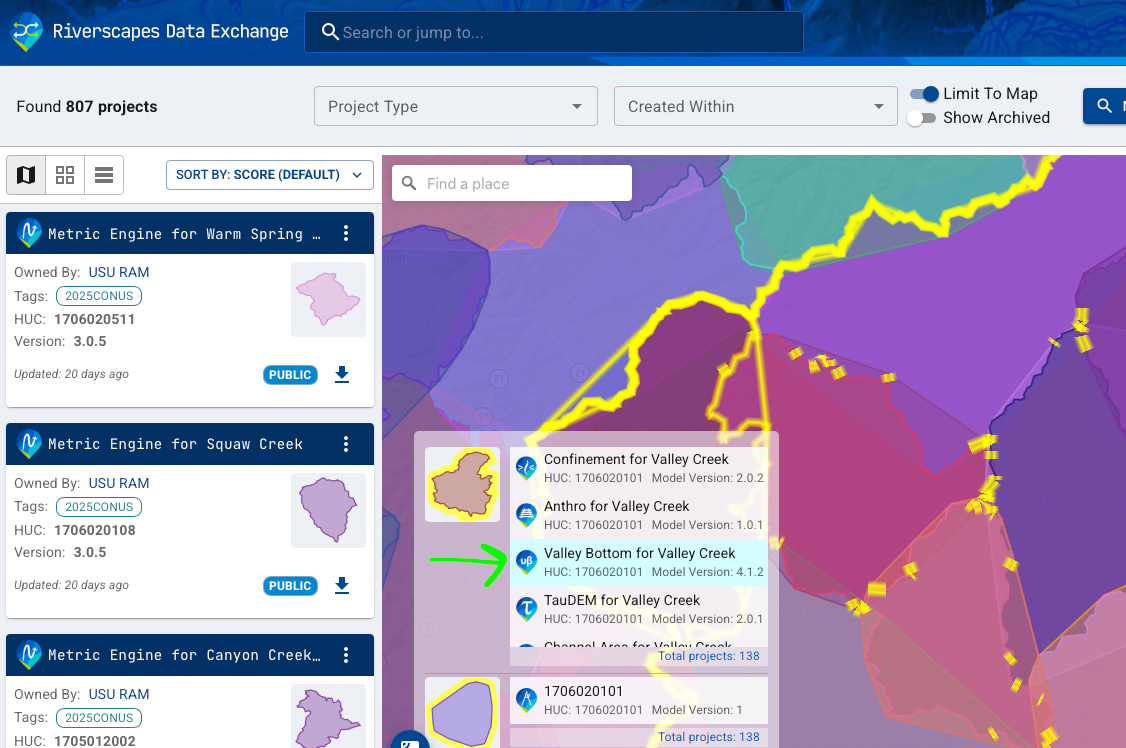Open the Project Type dropdown

(x=456, y=106)
